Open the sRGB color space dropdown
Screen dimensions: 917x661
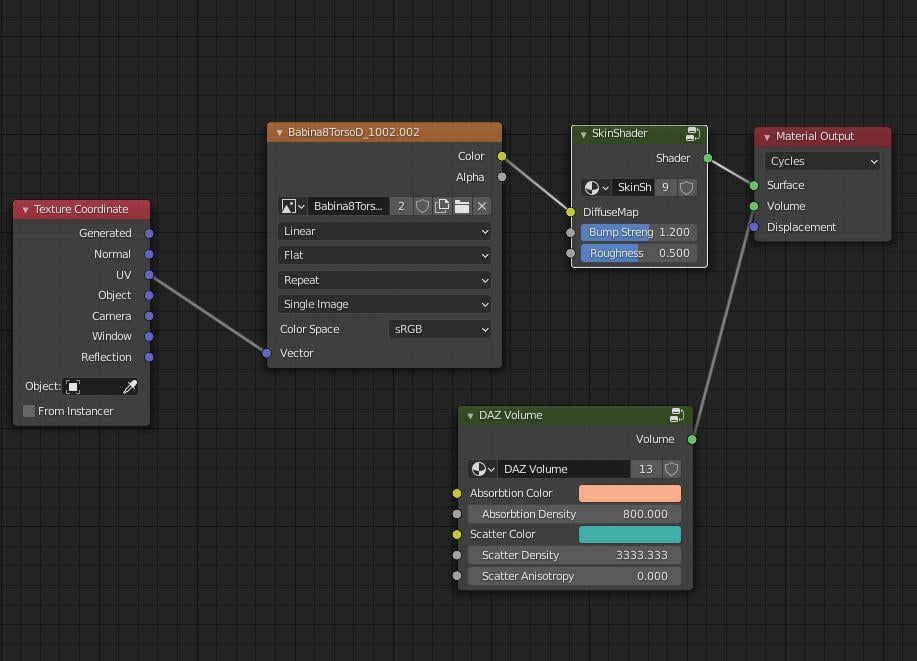(x=440, y=329)
